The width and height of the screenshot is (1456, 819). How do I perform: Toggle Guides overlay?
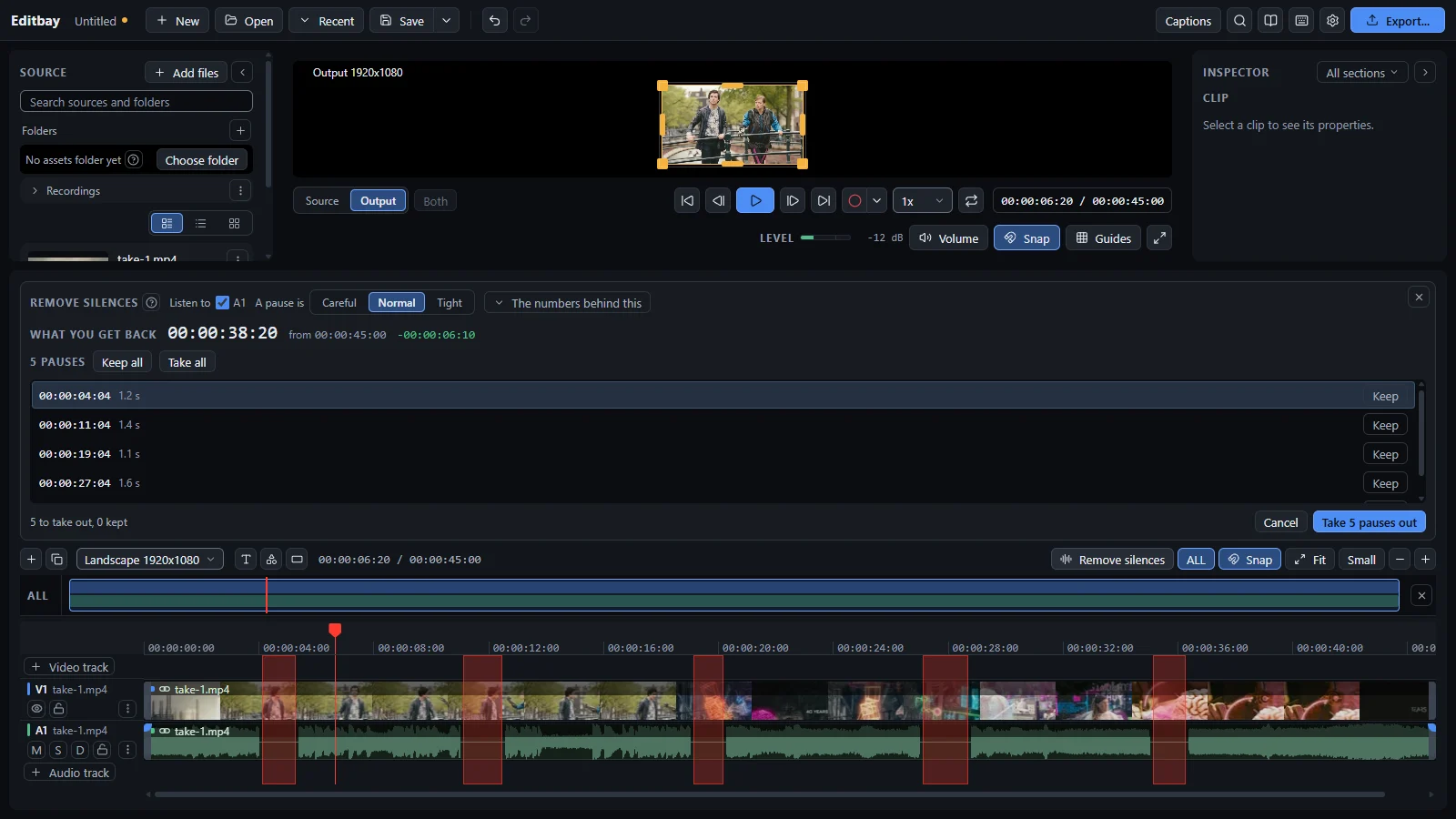click(1103, 238)
